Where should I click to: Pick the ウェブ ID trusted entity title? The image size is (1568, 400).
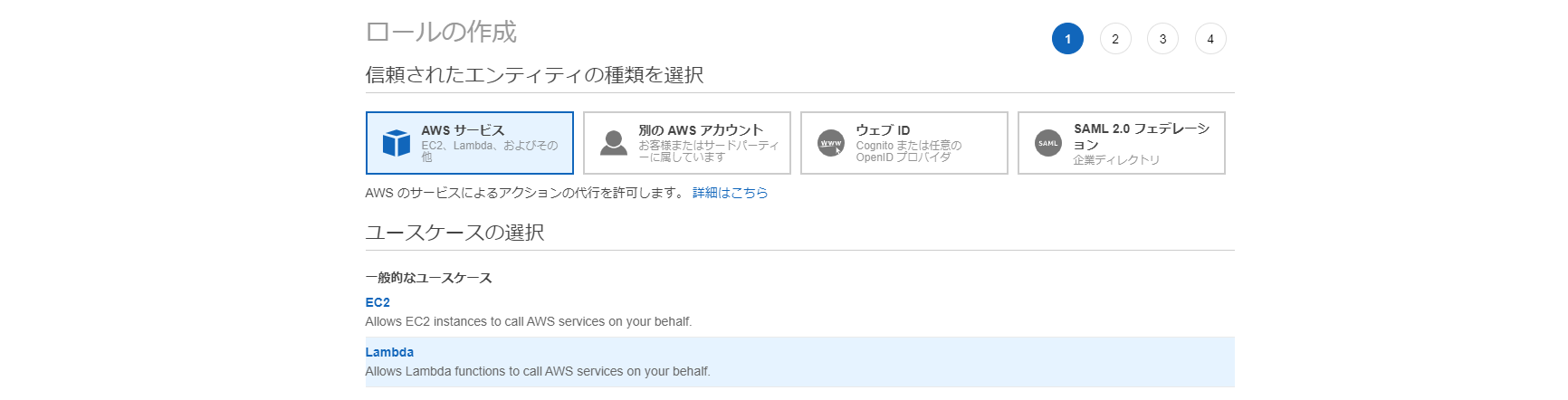tap(883, 130)
